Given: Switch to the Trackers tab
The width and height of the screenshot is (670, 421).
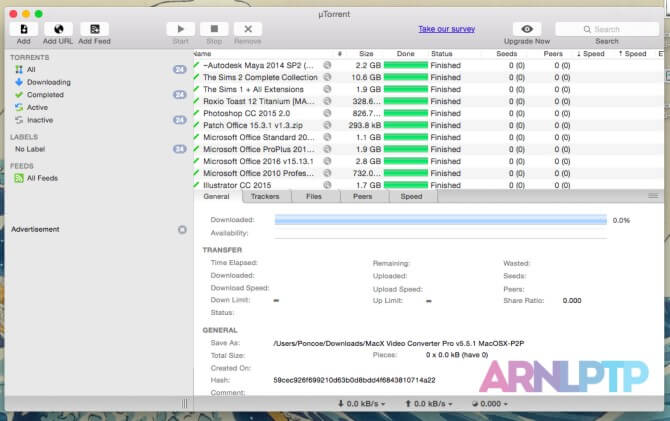Looking at the screenshot, I should click(x=265, y=197).
